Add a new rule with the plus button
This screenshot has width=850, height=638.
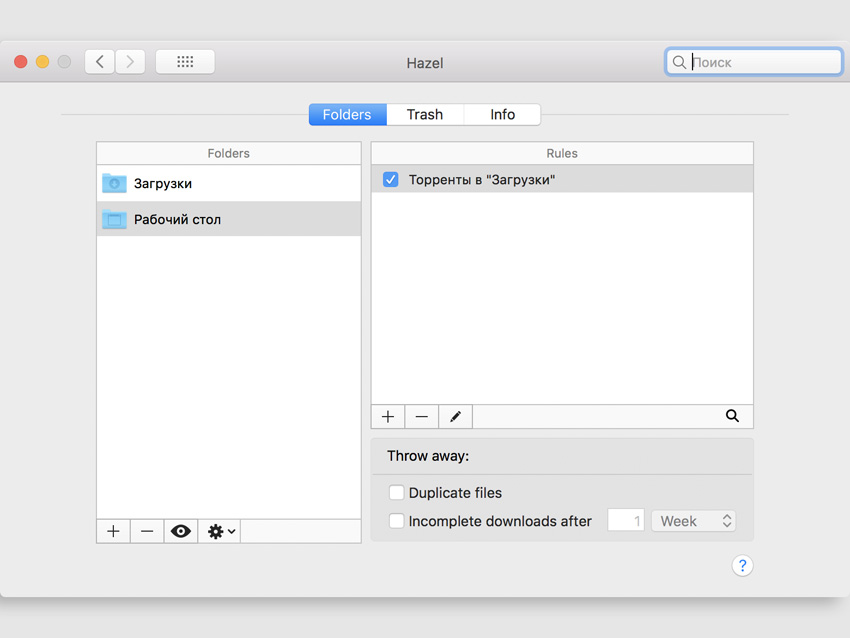[x=388, y=416]
